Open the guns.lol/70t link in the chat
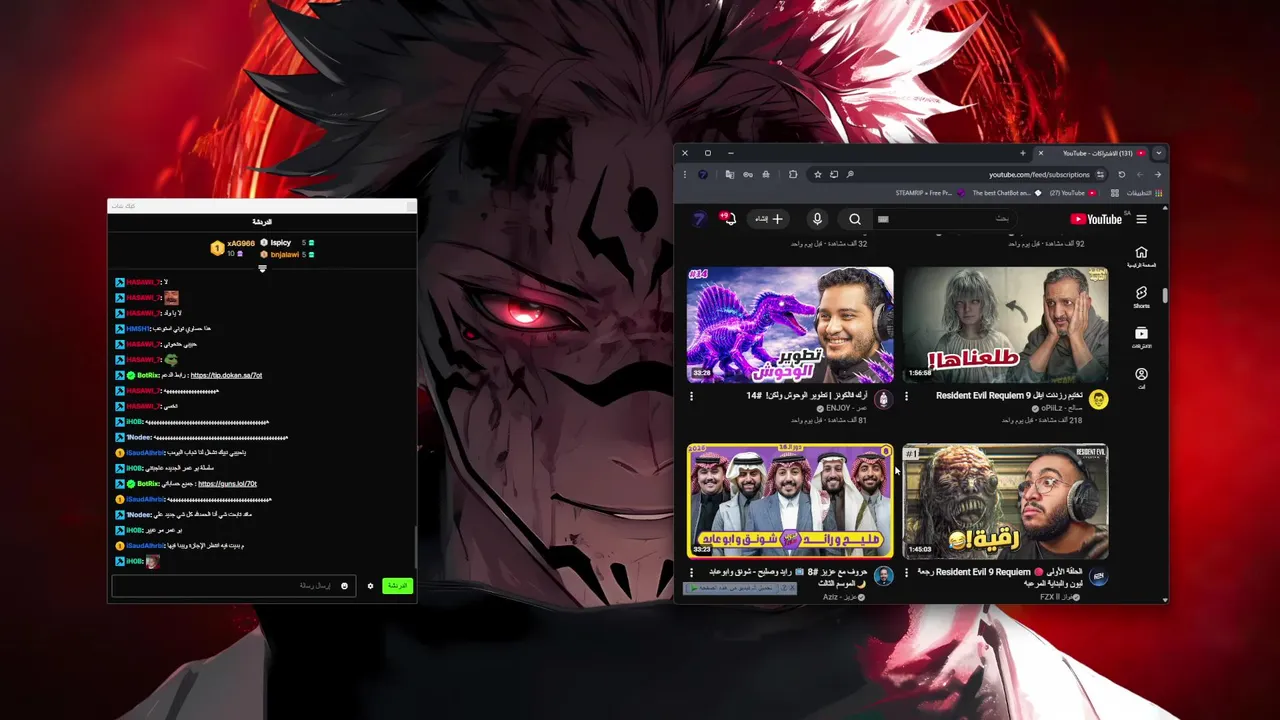The width and height of the screenshot is (1280, 720). [227, 484]
